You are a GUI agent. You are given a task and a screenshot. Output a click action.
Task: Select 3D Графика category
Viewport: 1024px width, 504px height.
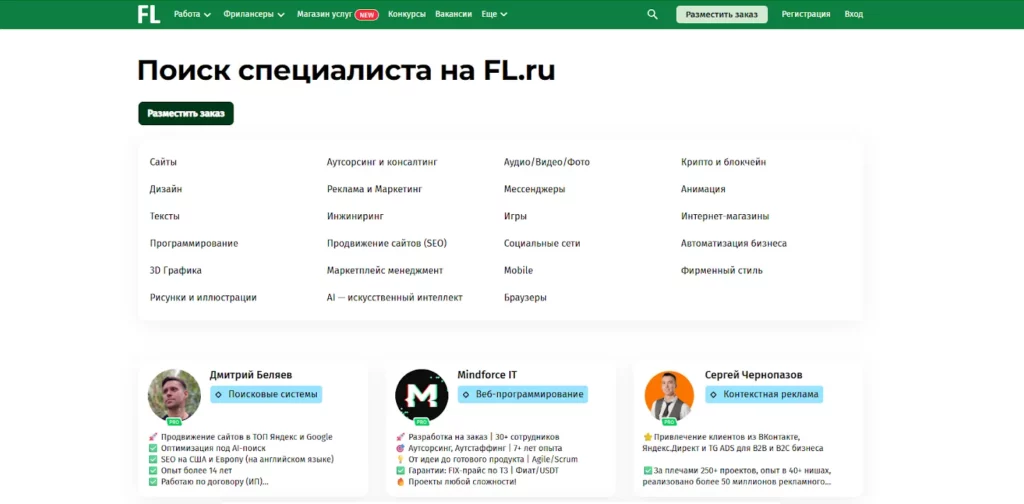point(176,270)
